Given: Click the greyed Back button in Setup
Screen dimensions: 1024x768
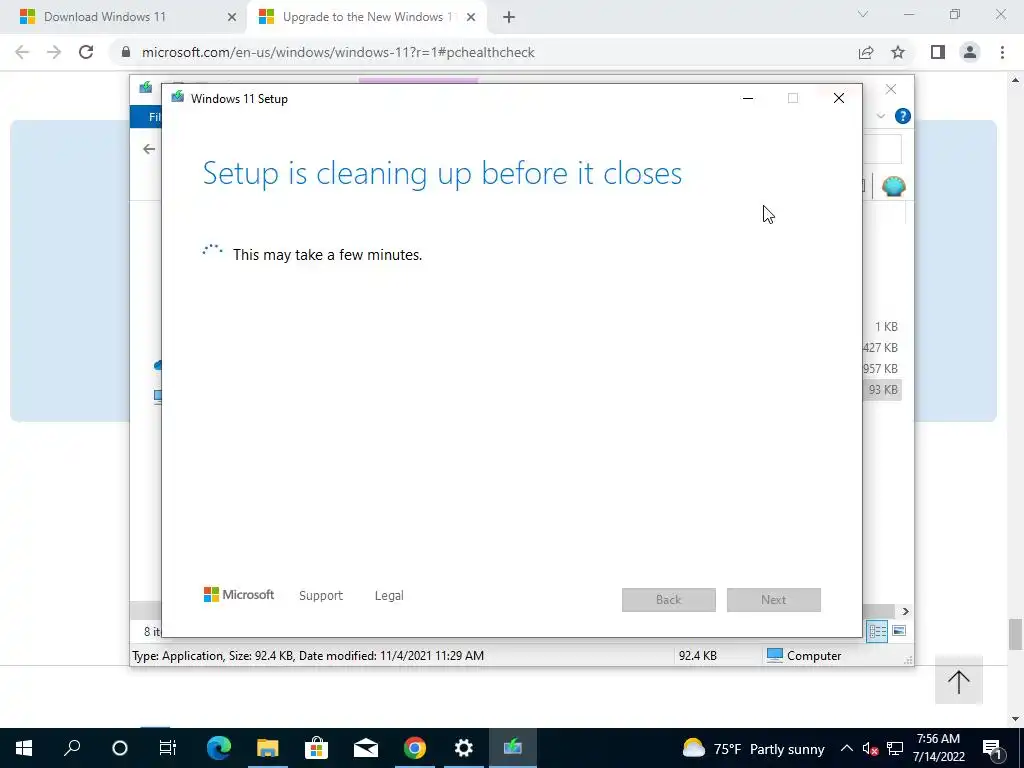Looking at the screenshot, I should 669,600.
